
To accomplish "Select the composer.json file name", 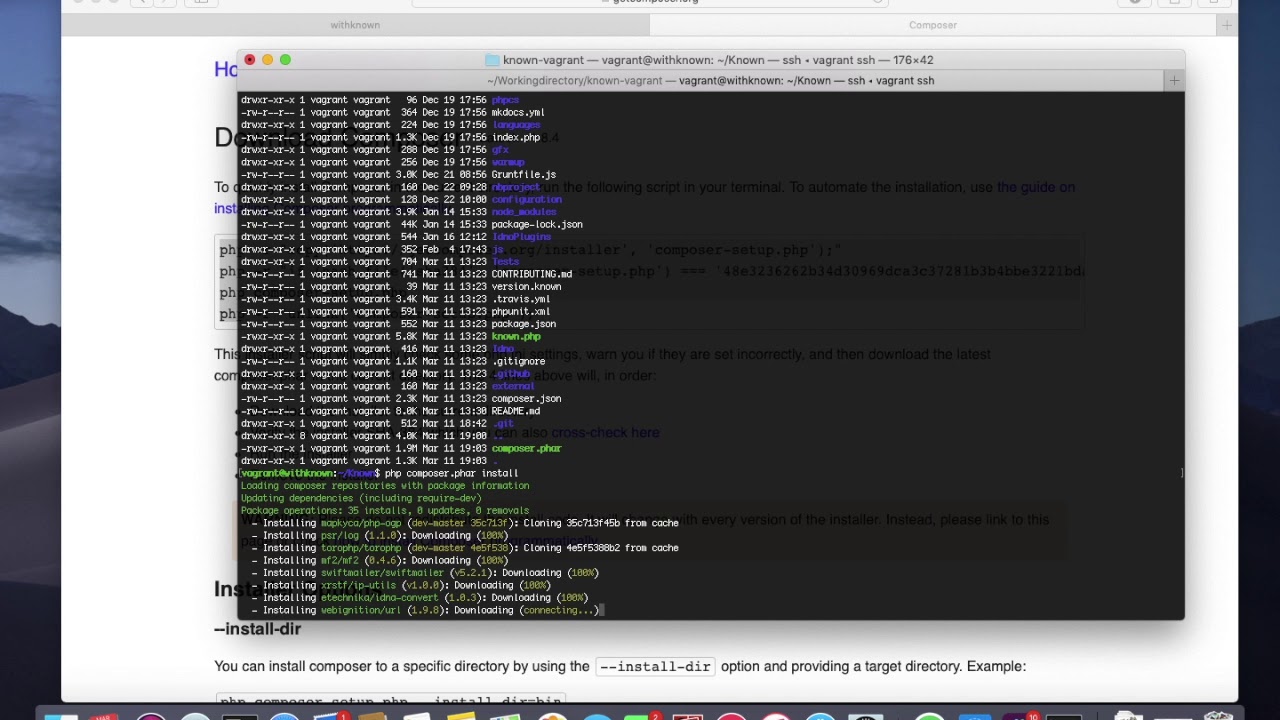I will (x=526, y=399).
